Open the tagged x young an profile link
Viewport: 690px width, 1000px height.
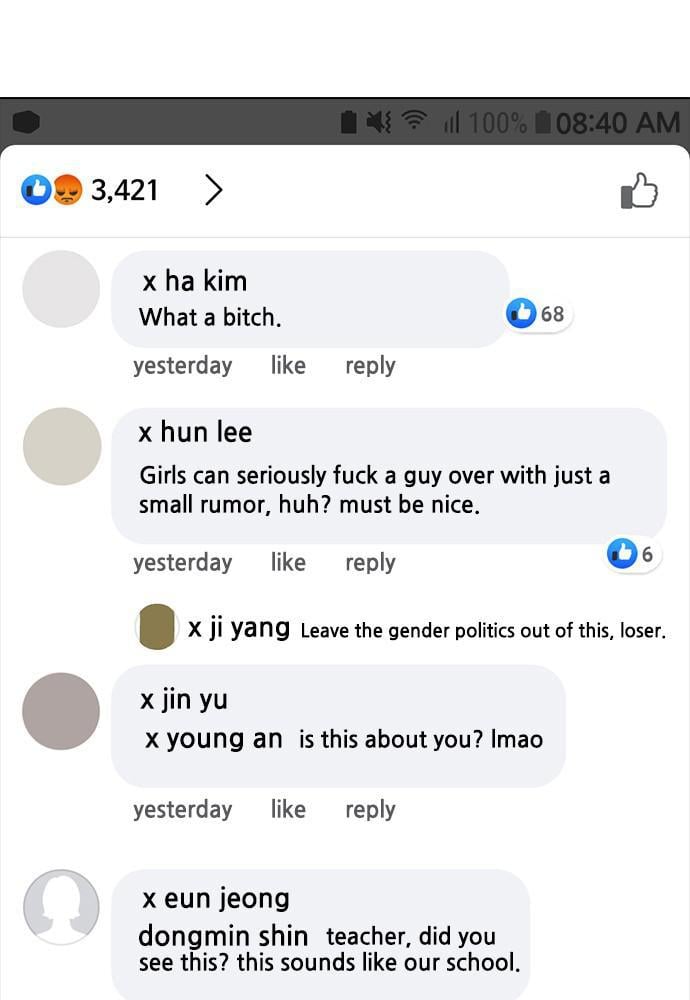[x=214, y=739]
